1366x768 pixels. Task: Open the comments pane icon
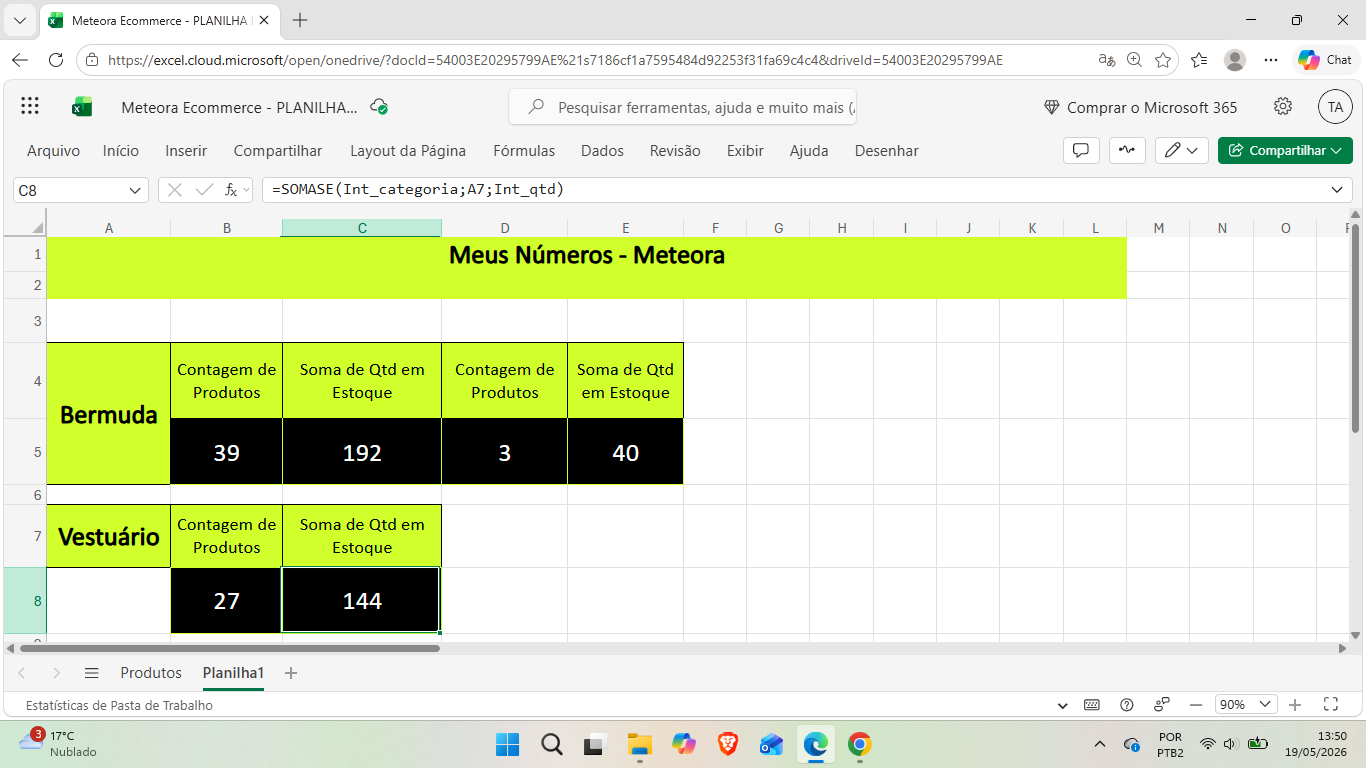[x=1080, y=150]
